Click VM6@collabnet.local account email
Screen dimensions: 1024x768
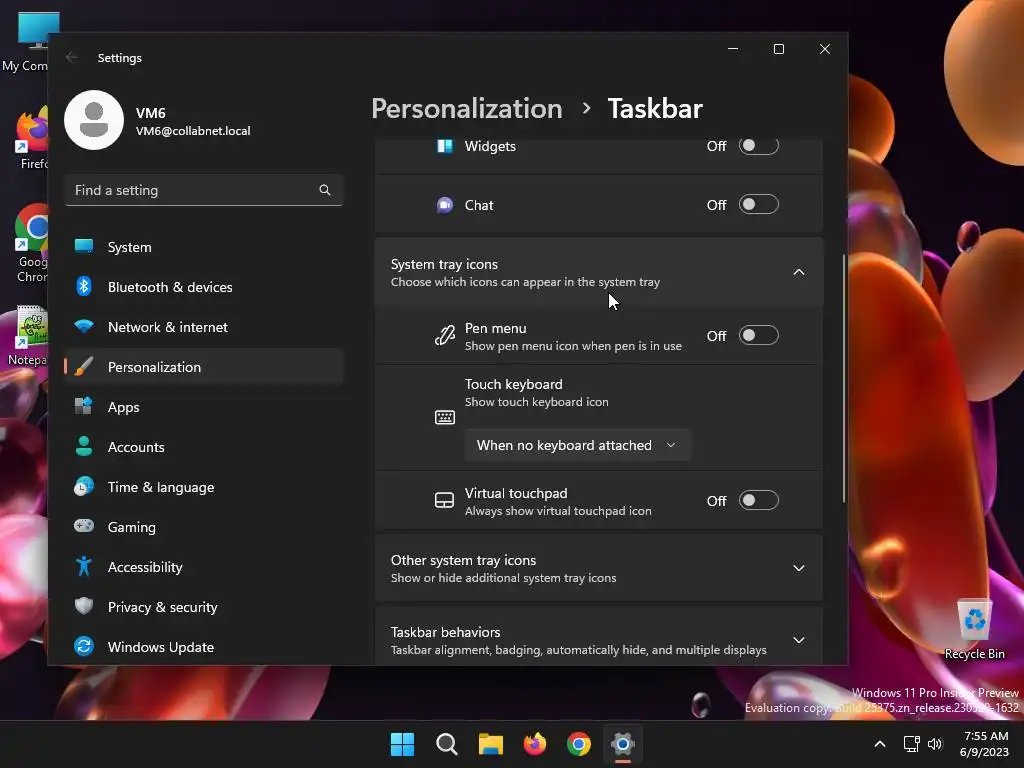coord(193,131)
